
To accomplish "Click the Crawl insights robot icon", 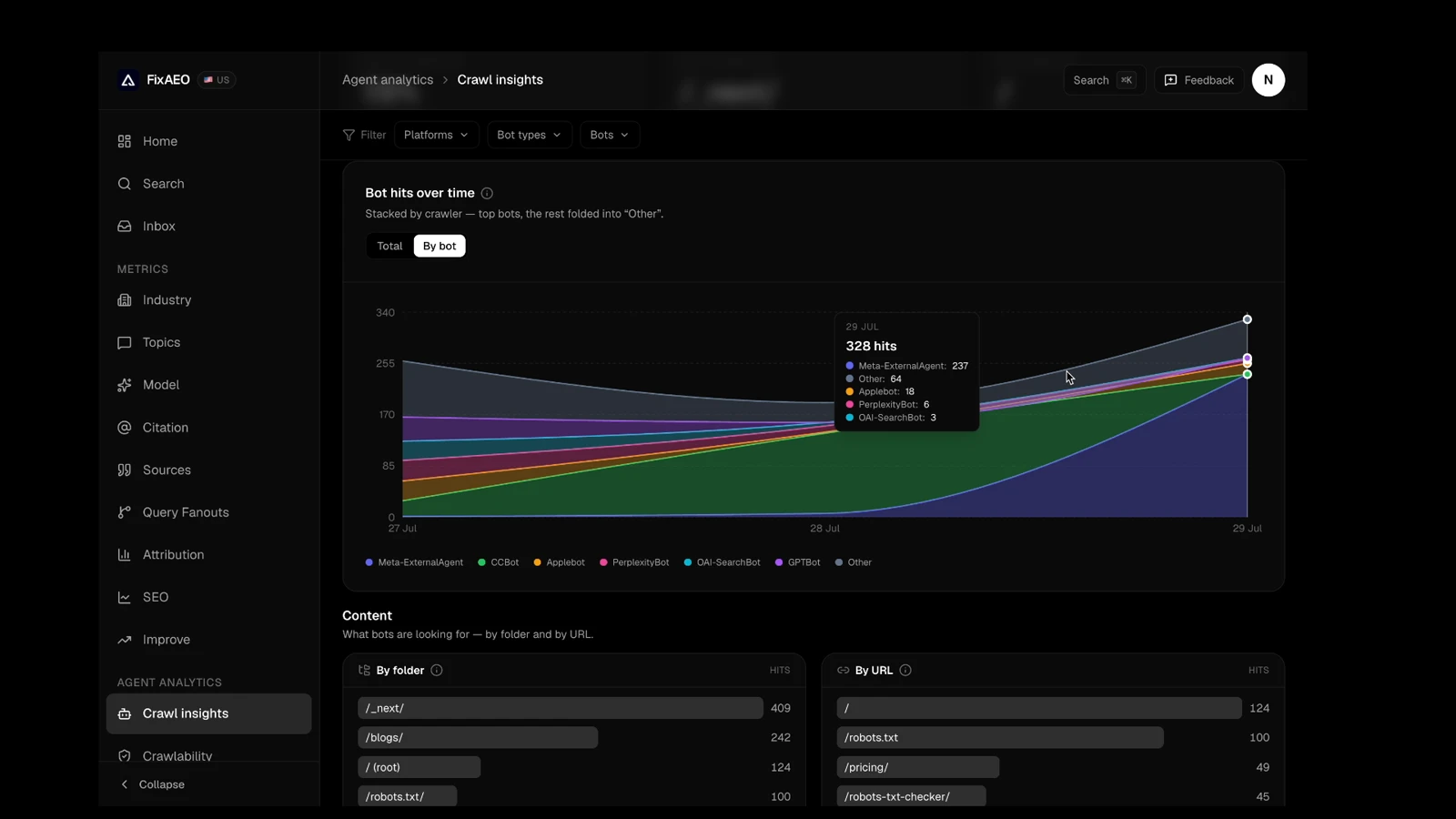I will click(125, 714).
